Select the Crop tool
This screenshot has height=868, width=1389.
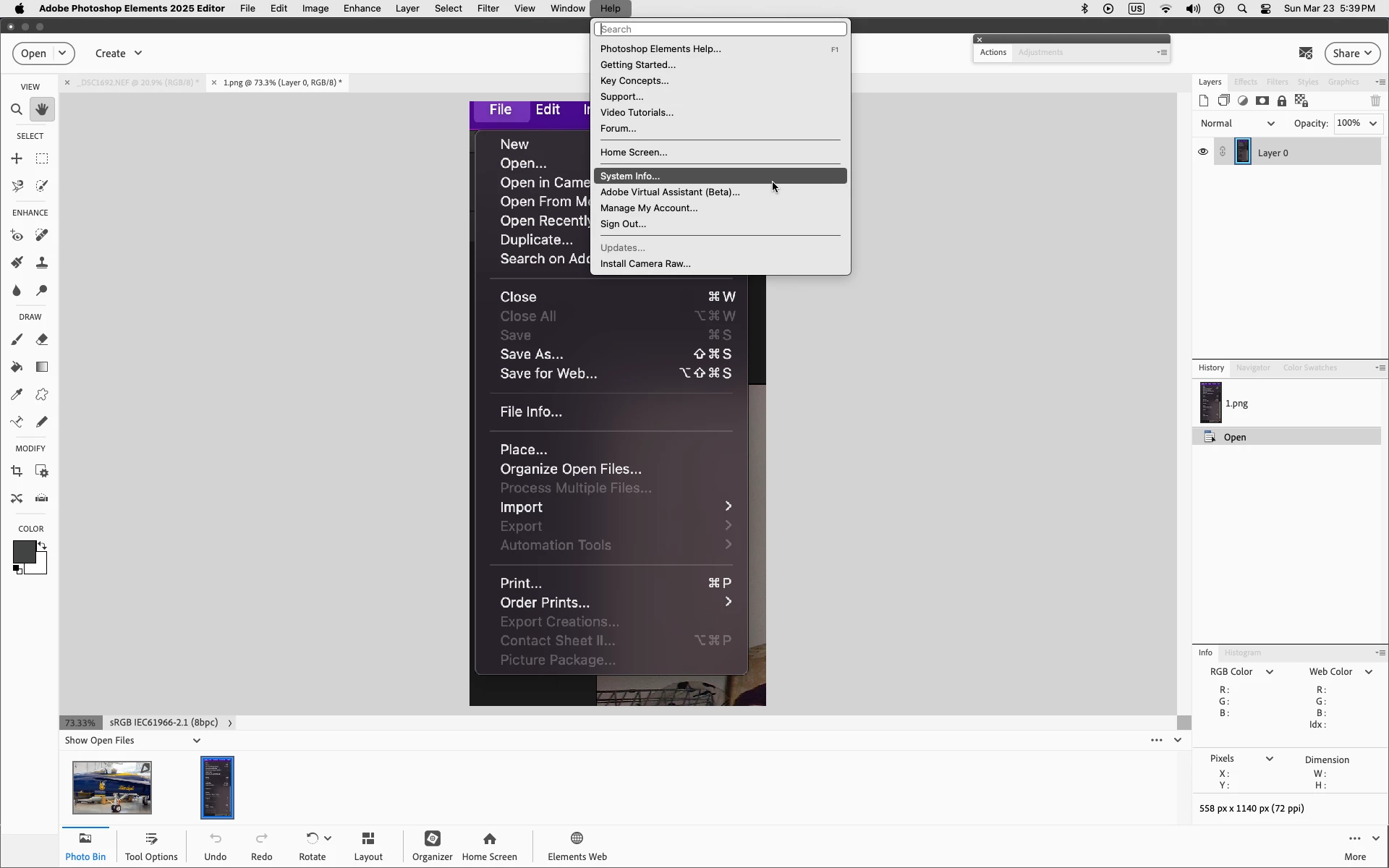[x=17, y=472]
